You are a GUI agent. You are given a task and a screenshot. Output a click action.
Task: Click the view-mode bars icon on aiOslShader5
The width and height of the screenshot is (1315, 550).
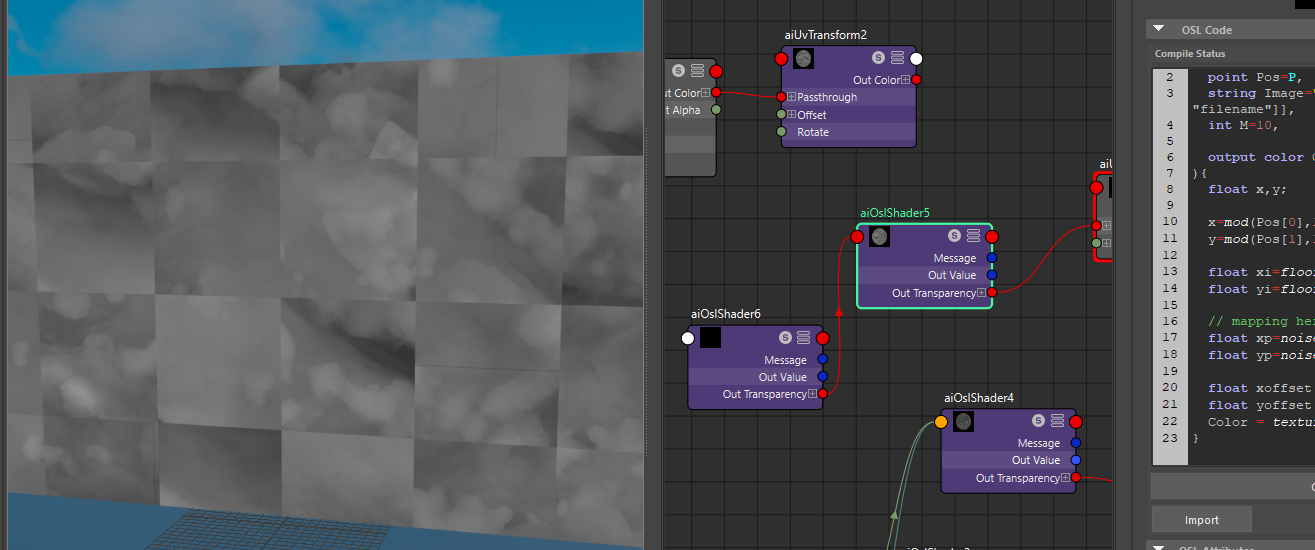(x=972, y=236)
